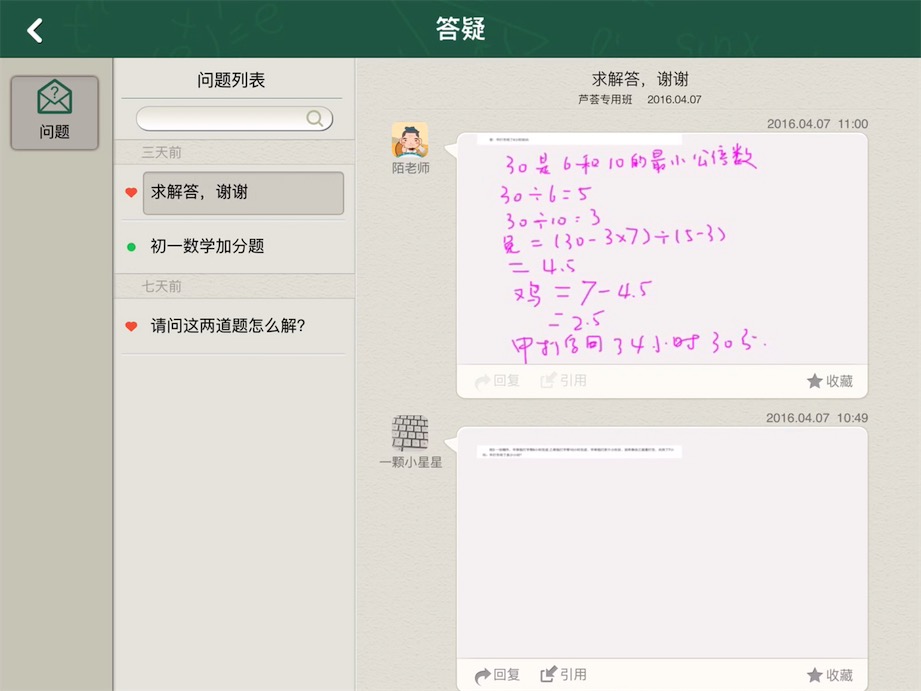This screenshot has height=691, width=921.
Task: Focus the question list search field
Action: [220, 119]
